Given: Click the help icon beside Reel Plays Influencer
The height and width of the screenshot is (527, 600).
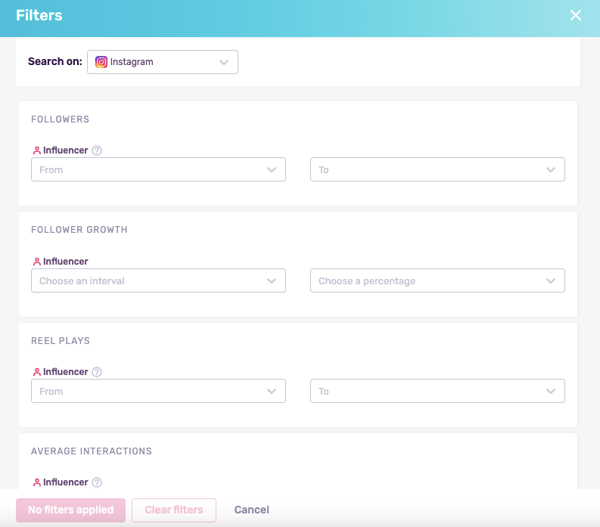Looking at the screenshot, I should tap(97, 372).
